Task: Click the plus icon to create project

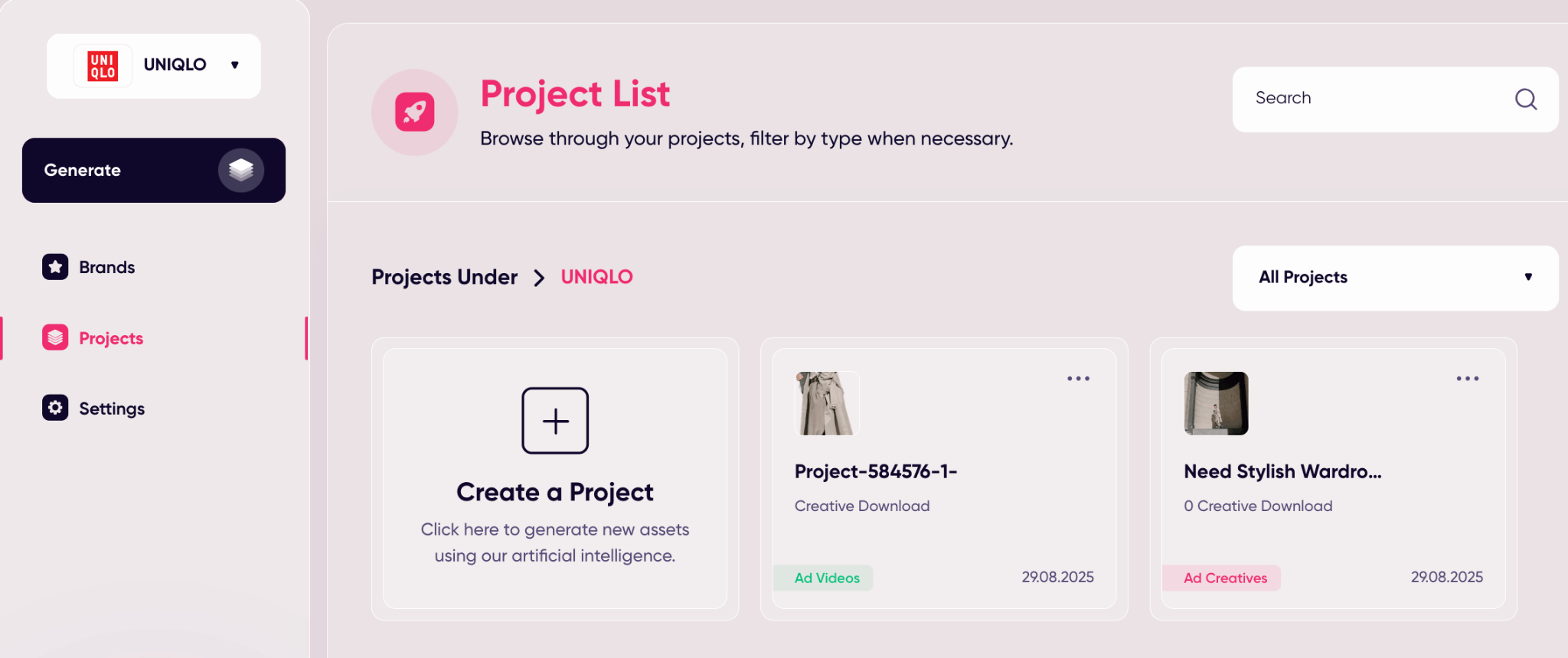Action: pyautogui.click(x=555, y=421)
